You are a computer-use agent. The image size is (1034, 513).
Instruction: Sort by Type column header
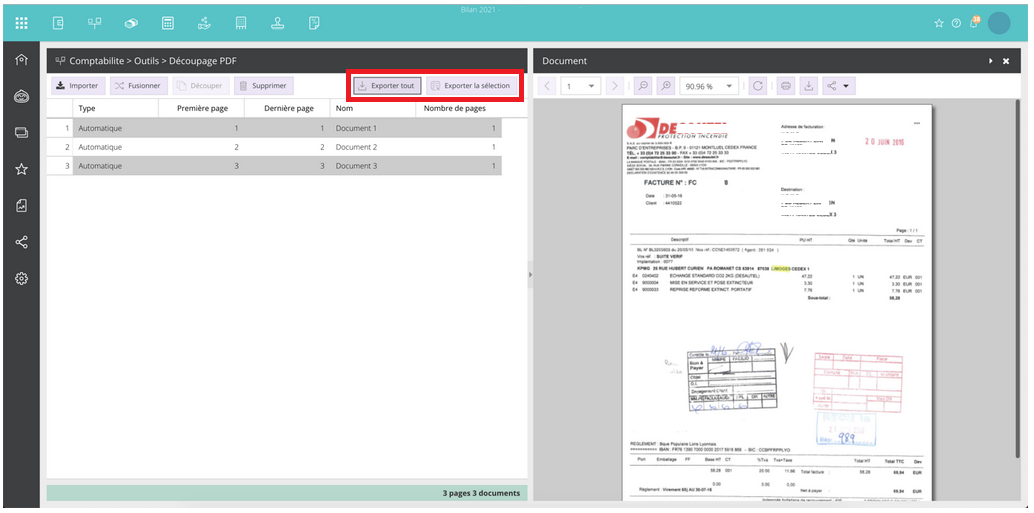point(116,108)
